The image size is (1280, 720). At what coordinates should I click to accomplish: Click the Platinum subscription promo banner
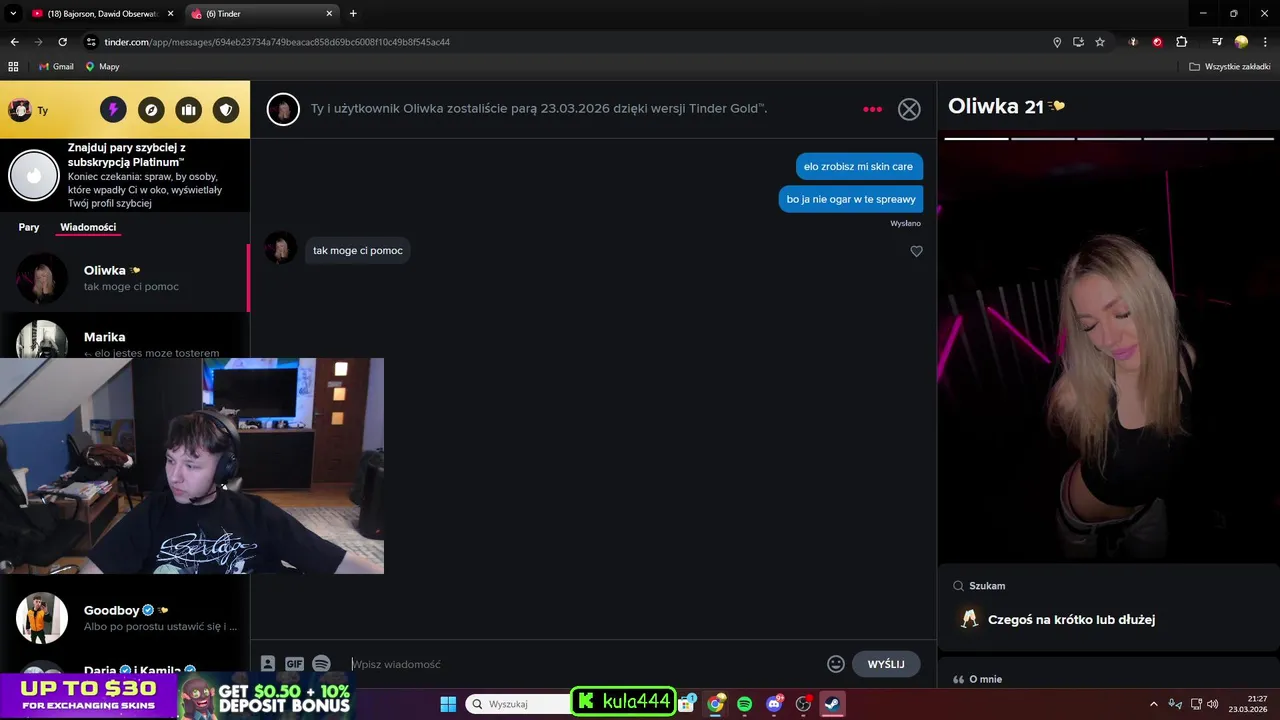pyautogui.click(x=124, y=175)
